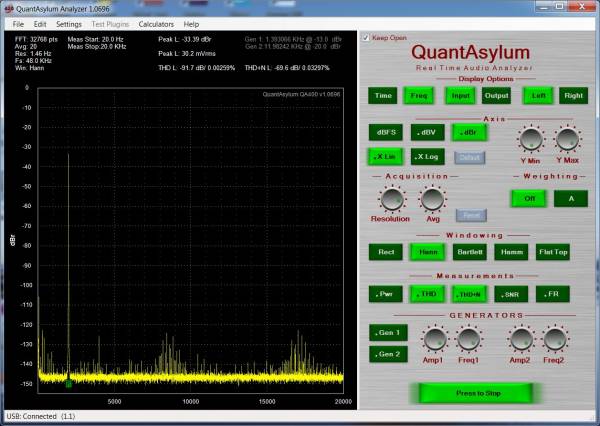Open the Test Plugins menu

[110, 24]
